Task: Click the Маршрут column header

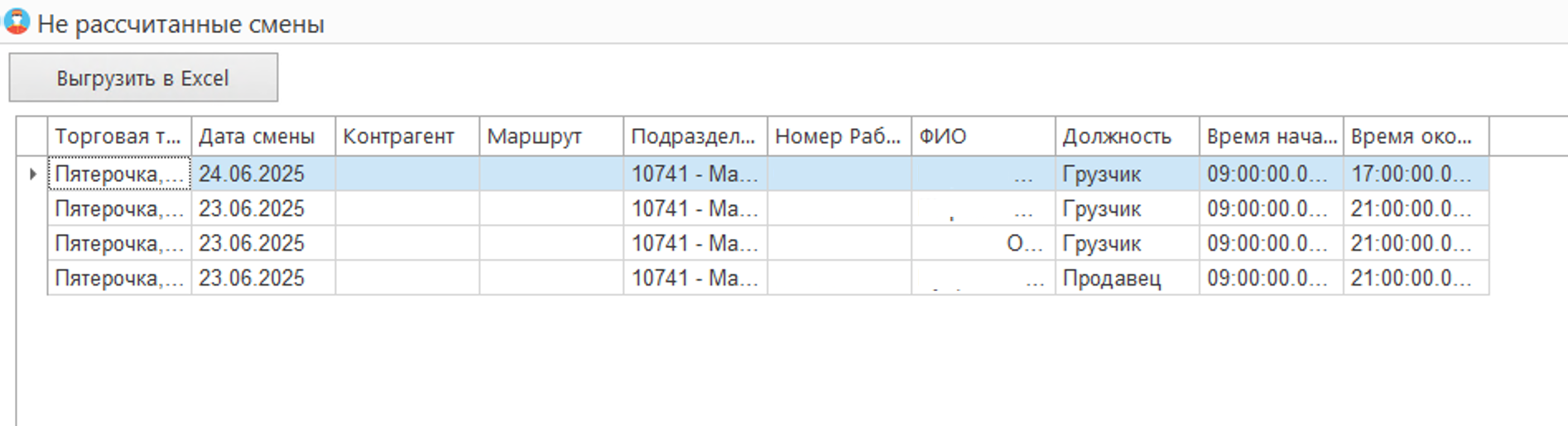Action: coord(551,136)
